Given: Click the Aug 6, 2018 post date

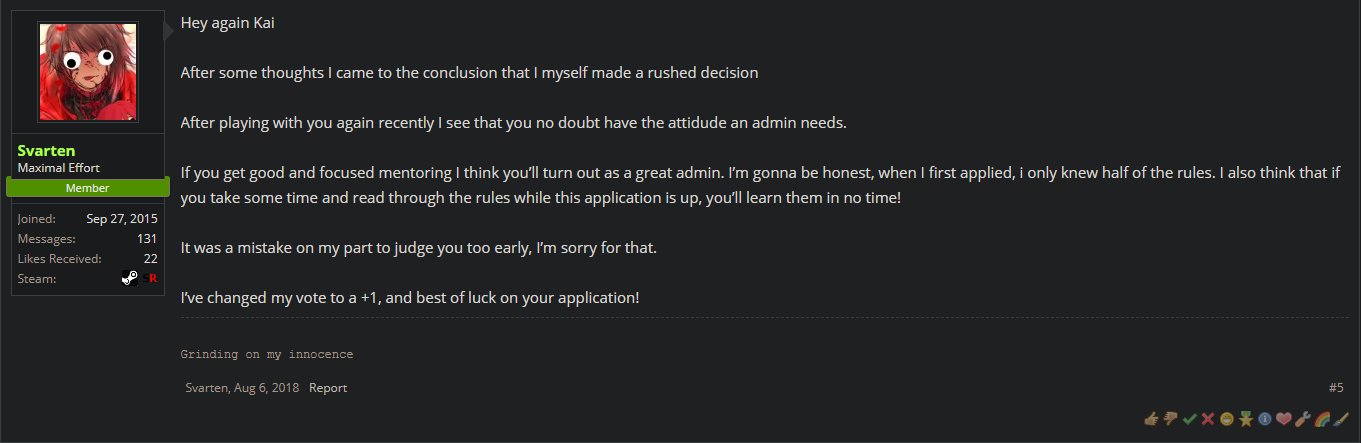Looking at the screenshot, I should click(267, 388).
